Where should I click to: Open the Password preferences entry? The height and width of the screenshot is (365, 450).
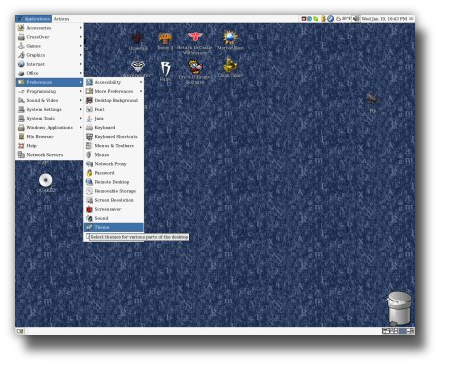[x=114, y=173]
